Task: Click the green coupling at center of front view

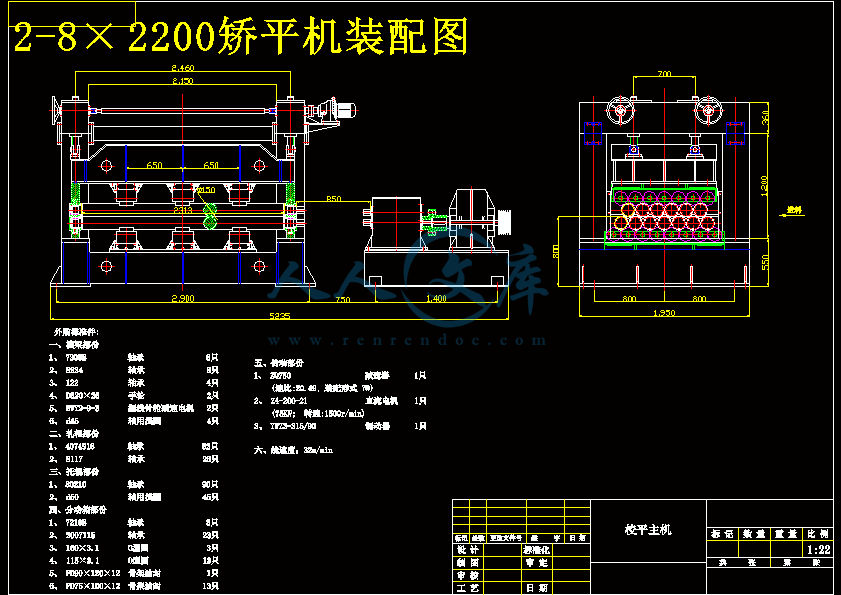Action: click(210, 213)
